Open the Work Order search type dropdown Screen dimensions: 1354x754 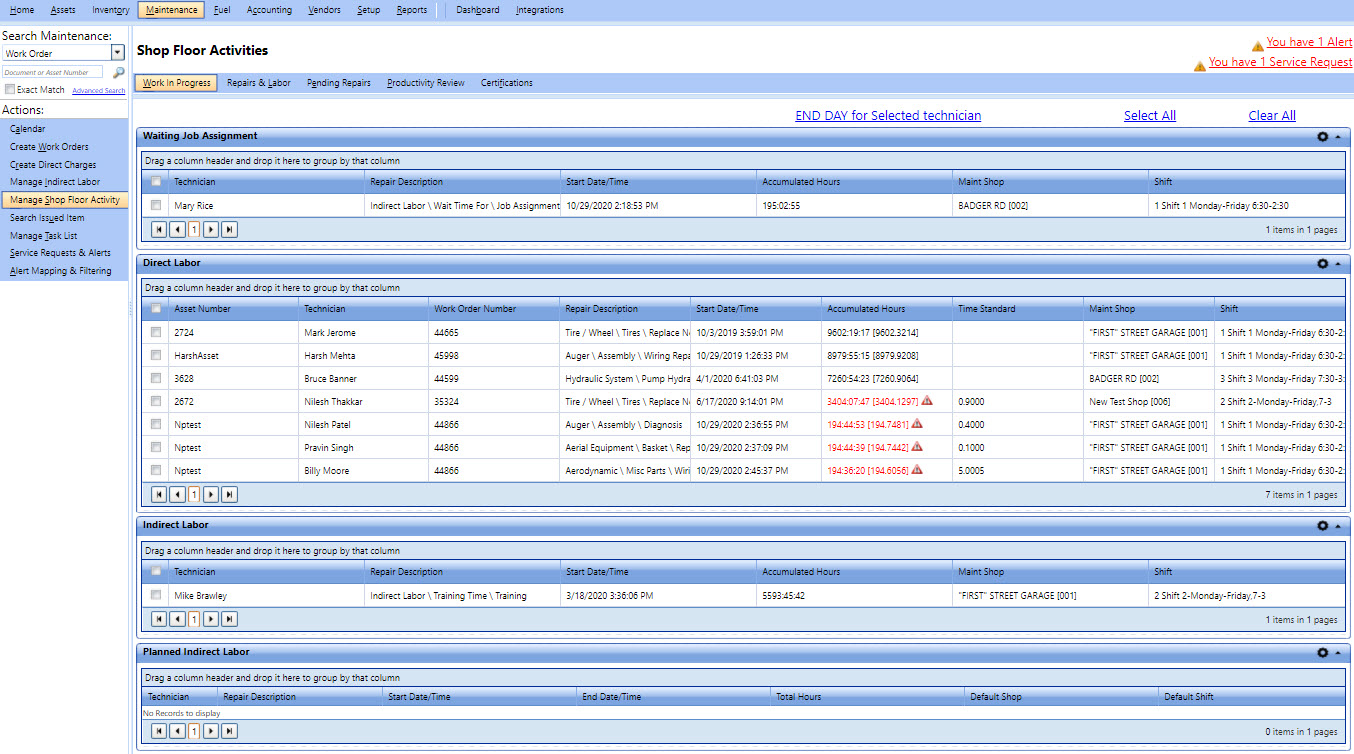pyautogui.click(x=117, y=53)
